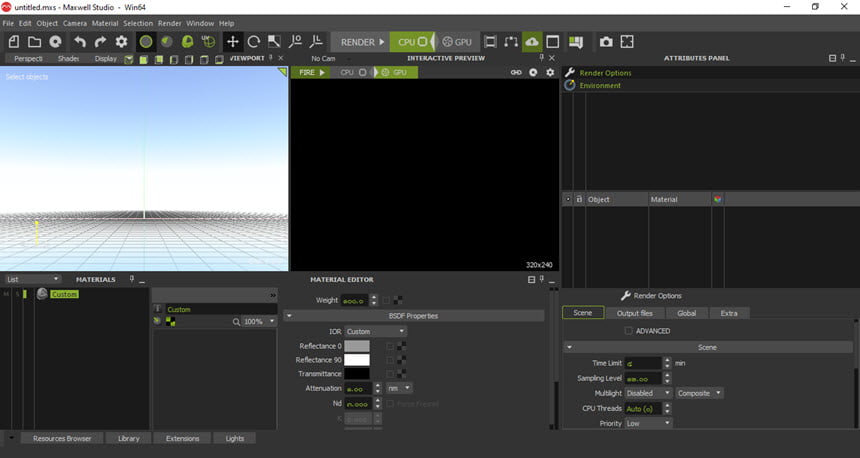Click the colored cube column header icon
Viewport: 860px width, 458px height.
pyautogui.click(x=717, y=199)
